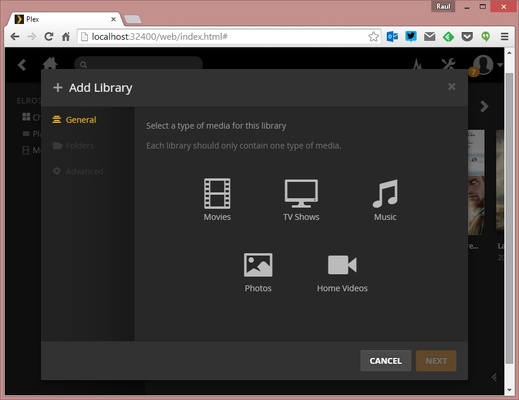Click the Raúl profile button in Chrome
The image size is (519, 400).
pos(443,6)
